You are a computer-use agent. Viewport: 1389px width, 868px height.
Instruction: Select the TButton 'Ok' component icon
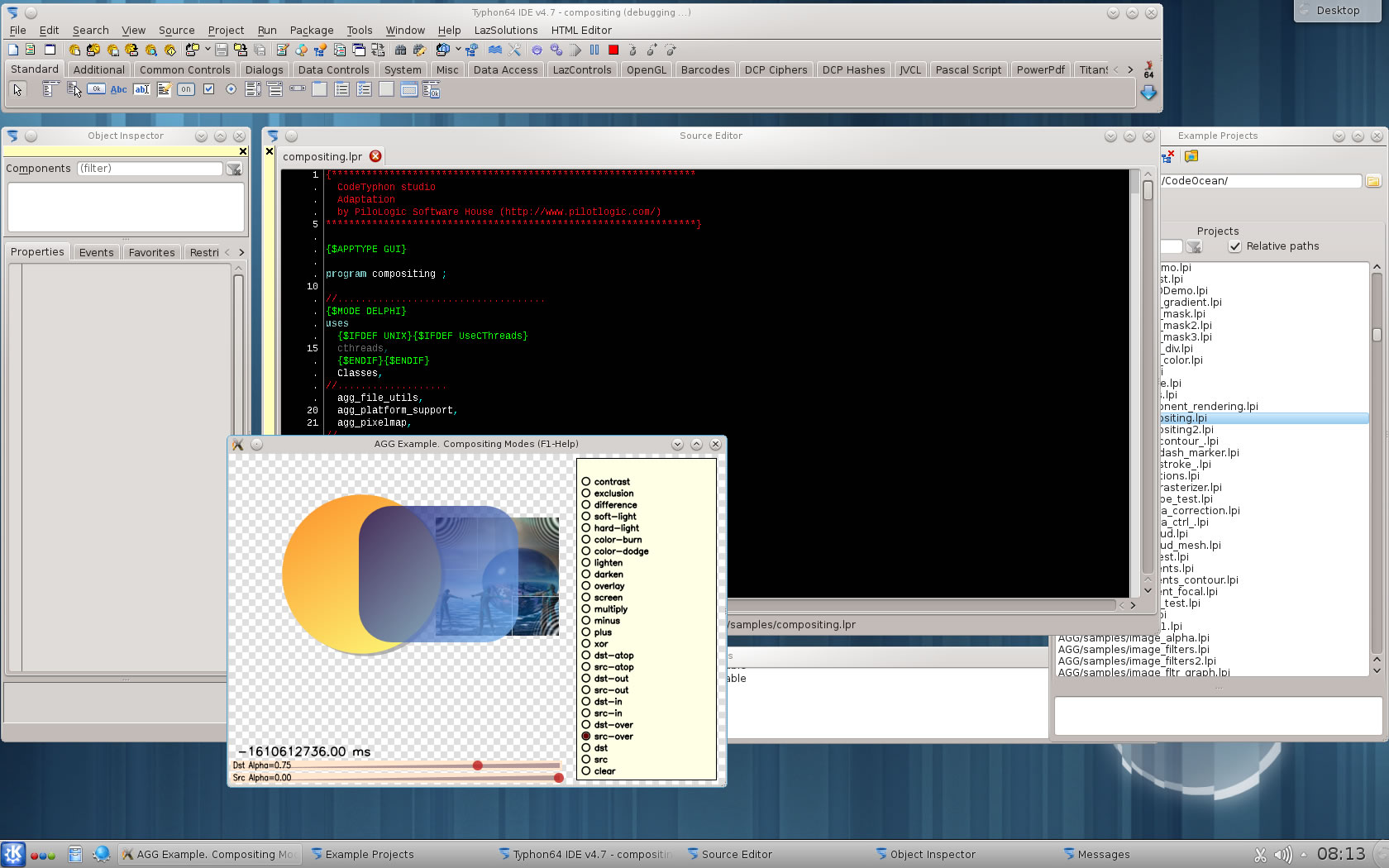click(96, 89)
